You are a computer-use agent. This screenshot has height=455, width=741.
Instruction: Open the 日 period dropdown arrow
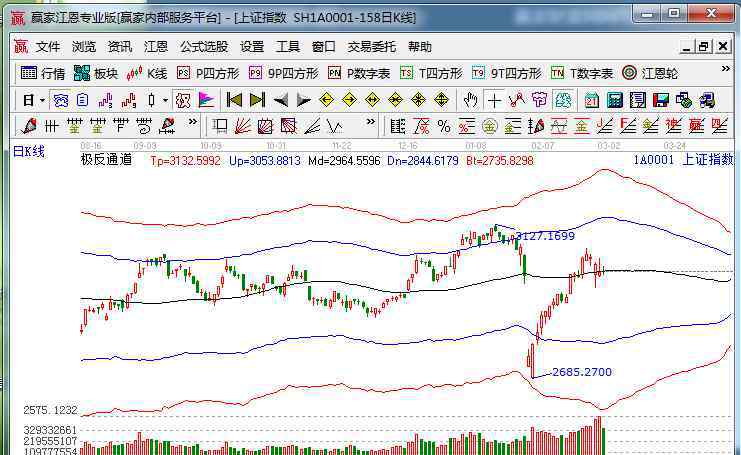tap(42, 100)
